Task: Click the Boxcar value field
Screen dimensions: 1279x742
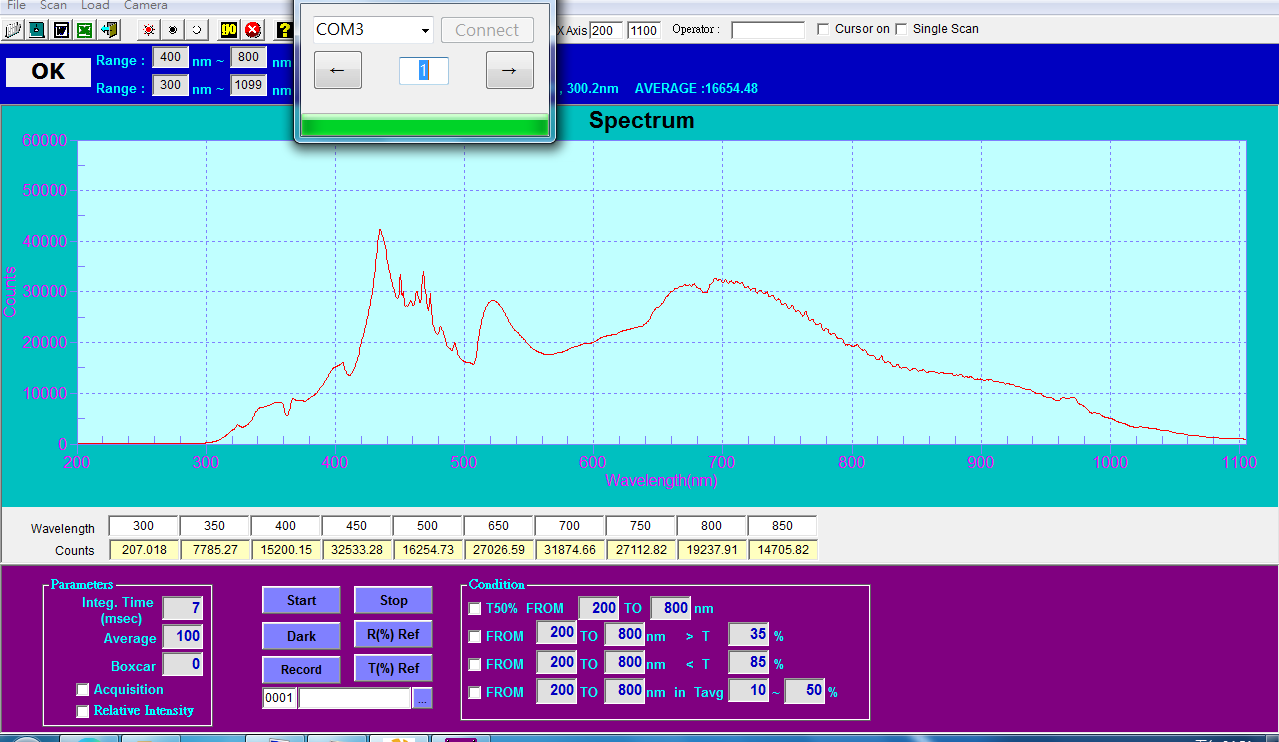Action: pyautogui.click(x=182, y=664)
